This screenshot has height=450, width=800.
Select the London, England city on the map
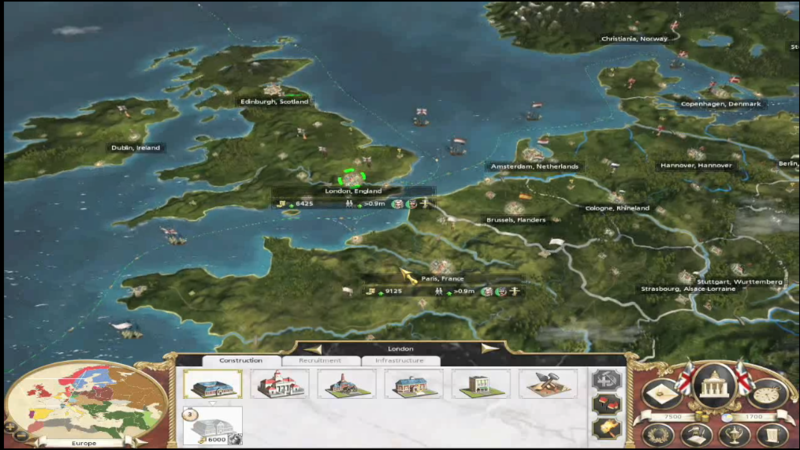pyautogui.click(x=352, y=178)
